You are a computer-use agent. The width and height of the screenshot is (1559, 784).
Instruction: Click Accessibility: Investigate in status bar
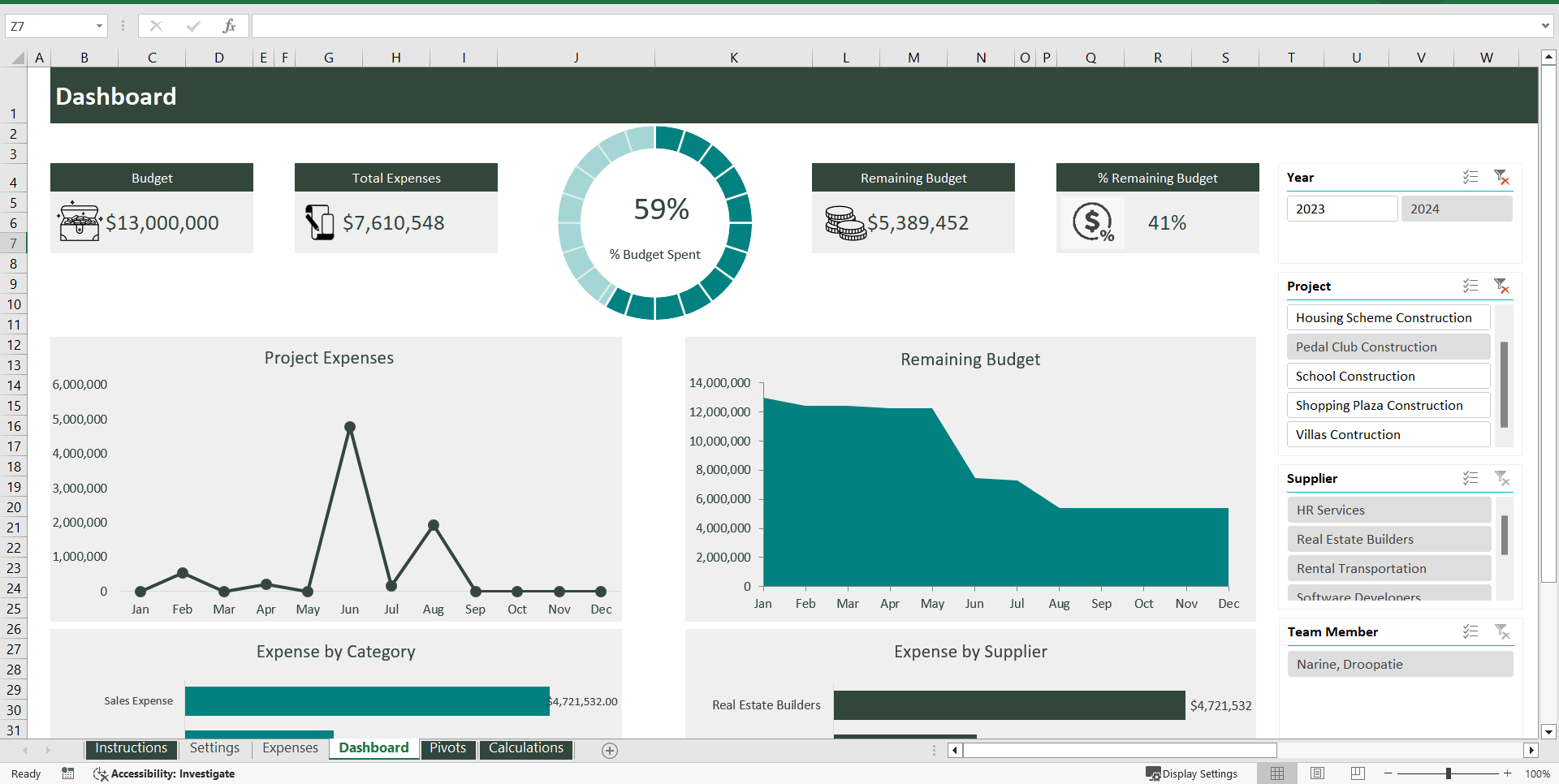pos(164,774)
